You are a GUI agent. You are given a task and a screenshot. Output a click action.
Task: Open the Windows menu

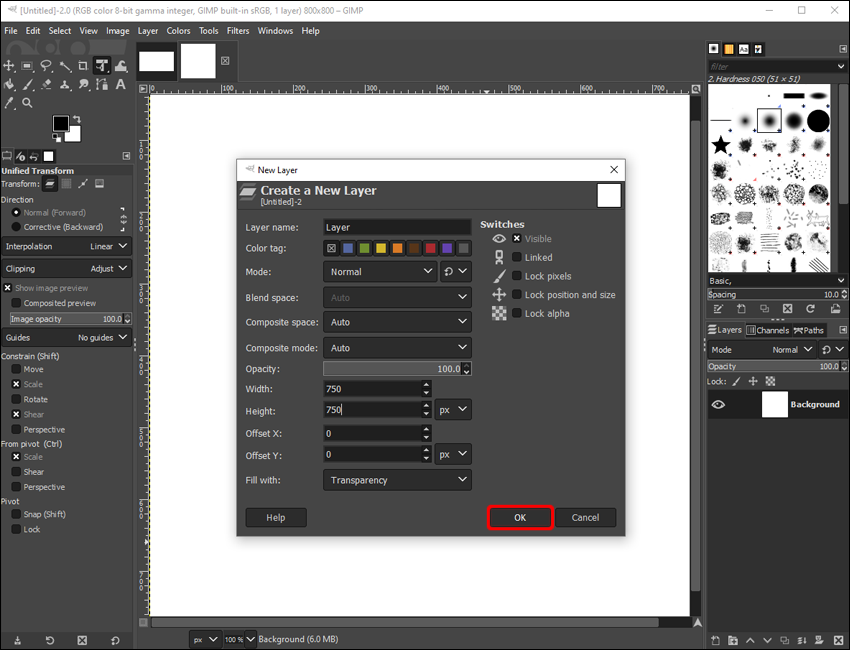(275, 31)
